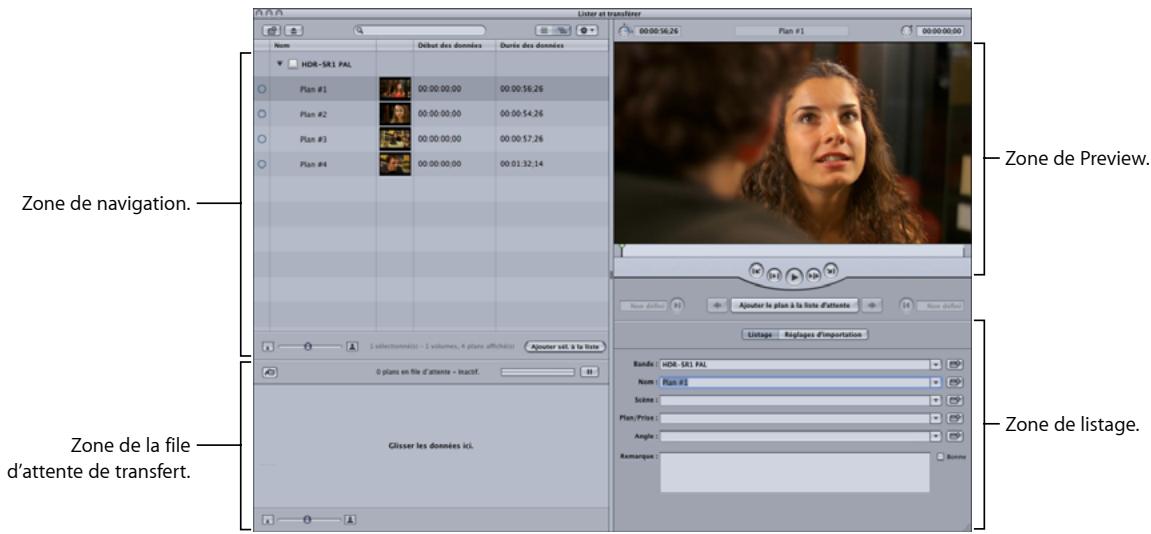Adjust the navigation zone thumbnail size slider
Screen dimensions: 1151x534
click(x=308, y=347)
